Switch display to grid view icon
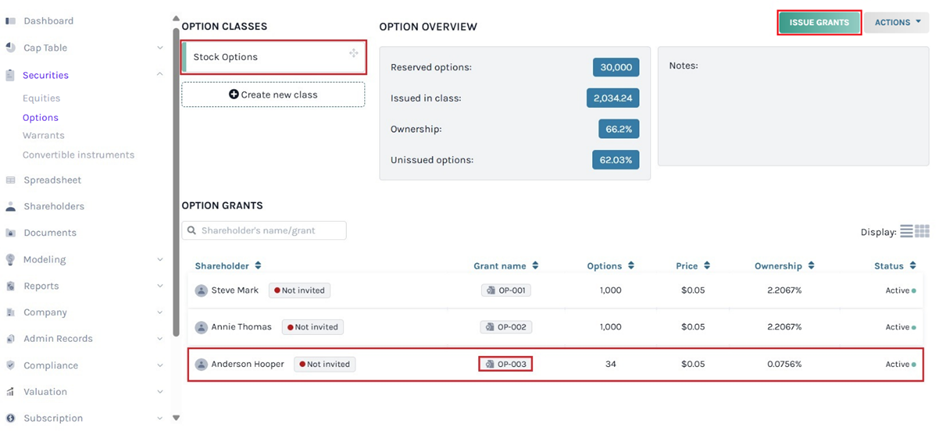Viewport: 939px width, 431px height. pyautogui.click(x=922, y=231)
